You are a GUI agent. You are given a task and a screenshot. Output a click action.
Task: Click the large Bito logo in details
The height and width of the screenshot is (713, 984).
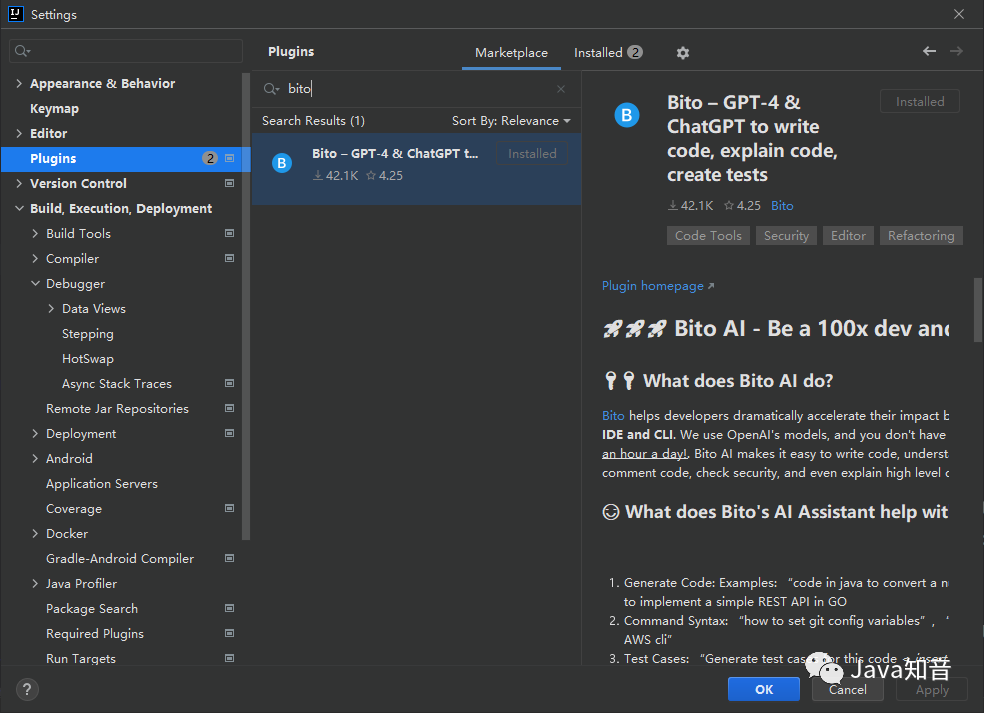point(626,115)
